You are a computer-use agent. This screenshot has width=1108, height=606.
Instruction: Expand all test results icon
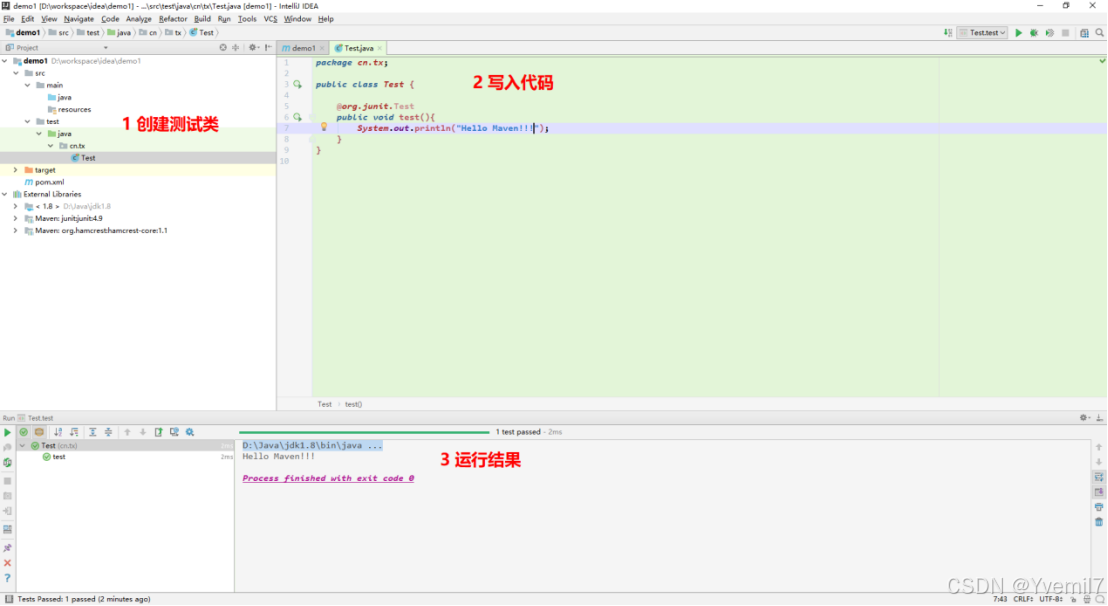pos(93,432)
